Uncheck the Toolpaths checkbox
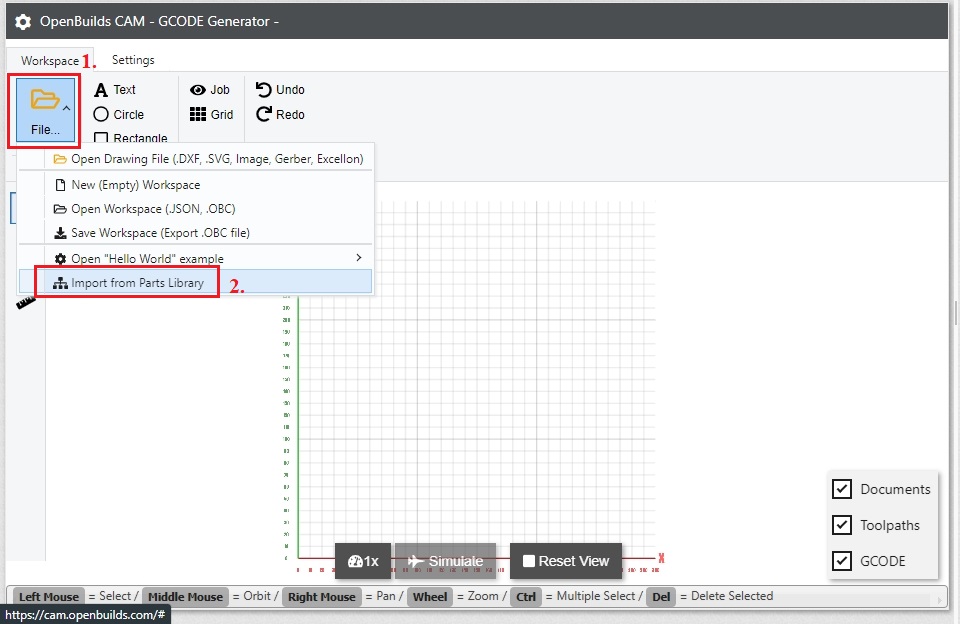 [842, 525]
